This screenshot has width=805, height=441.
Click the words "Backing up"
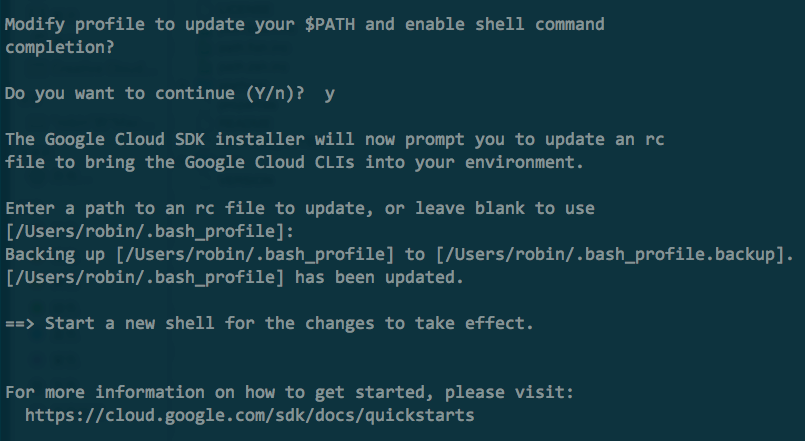(54, 254)
